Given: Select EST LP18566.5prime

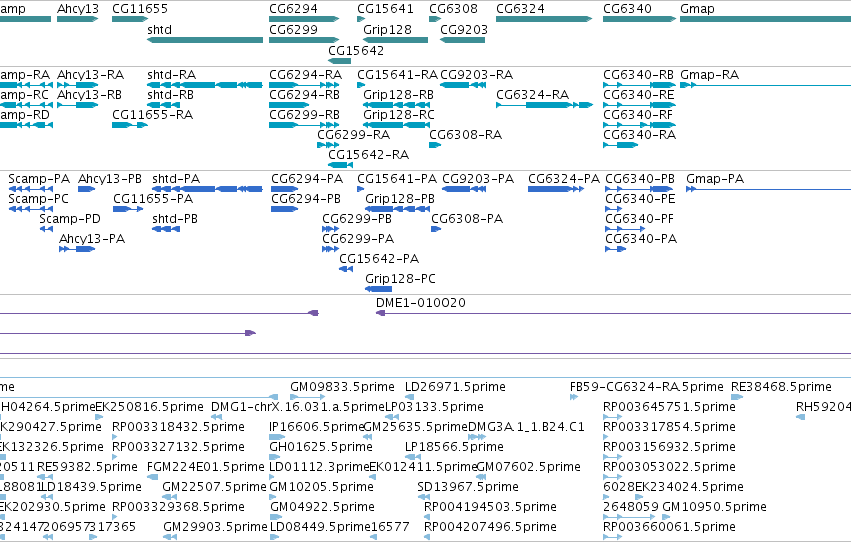Looking at the screenshot, I should coord(454,447).
